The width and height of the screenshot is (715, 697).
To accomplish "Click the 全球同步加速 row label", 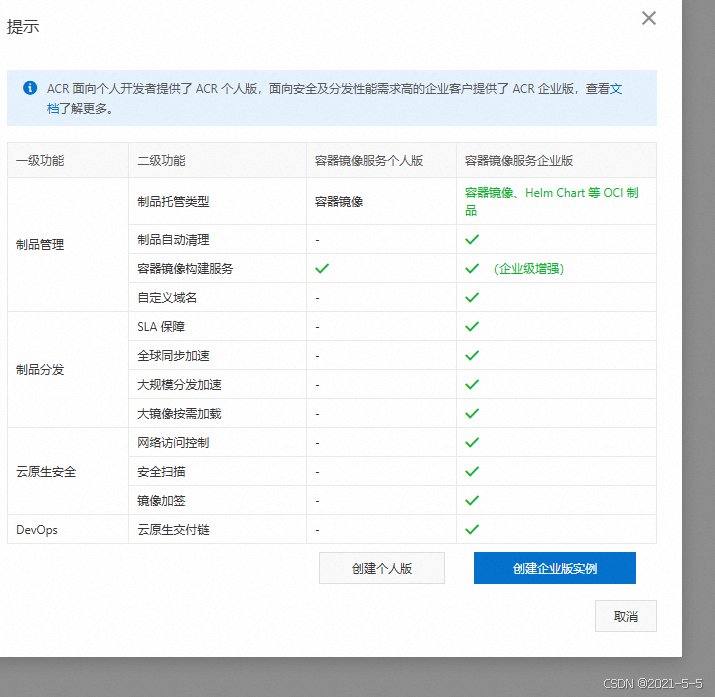I will point(173,356).
